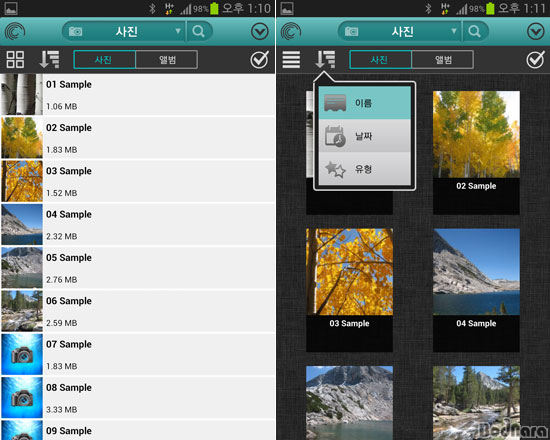Tap the search magnifier in left header
The width and height of the screenshot is (550, 440).
199,32
